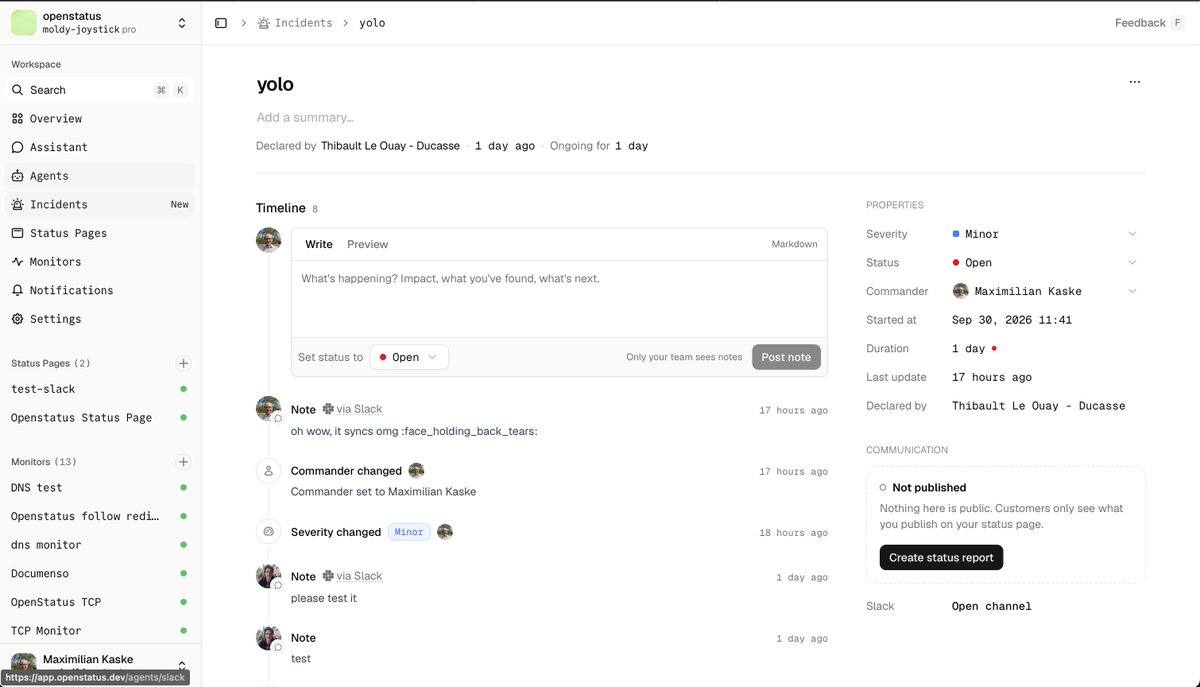Open the TCP Monitor entry
Screen dimensions: 1200x687
point(100,631)
